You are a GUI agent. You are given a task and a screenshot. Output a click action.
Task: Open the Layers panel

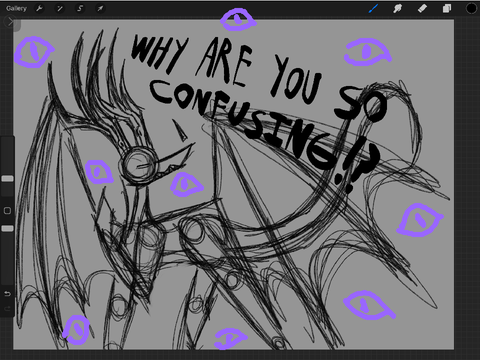click(x=447, y=9)
